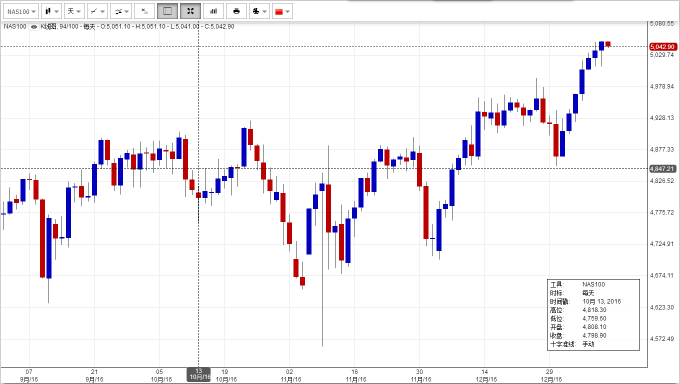Click the 29 12月/16 date axis label

[550, 376]
